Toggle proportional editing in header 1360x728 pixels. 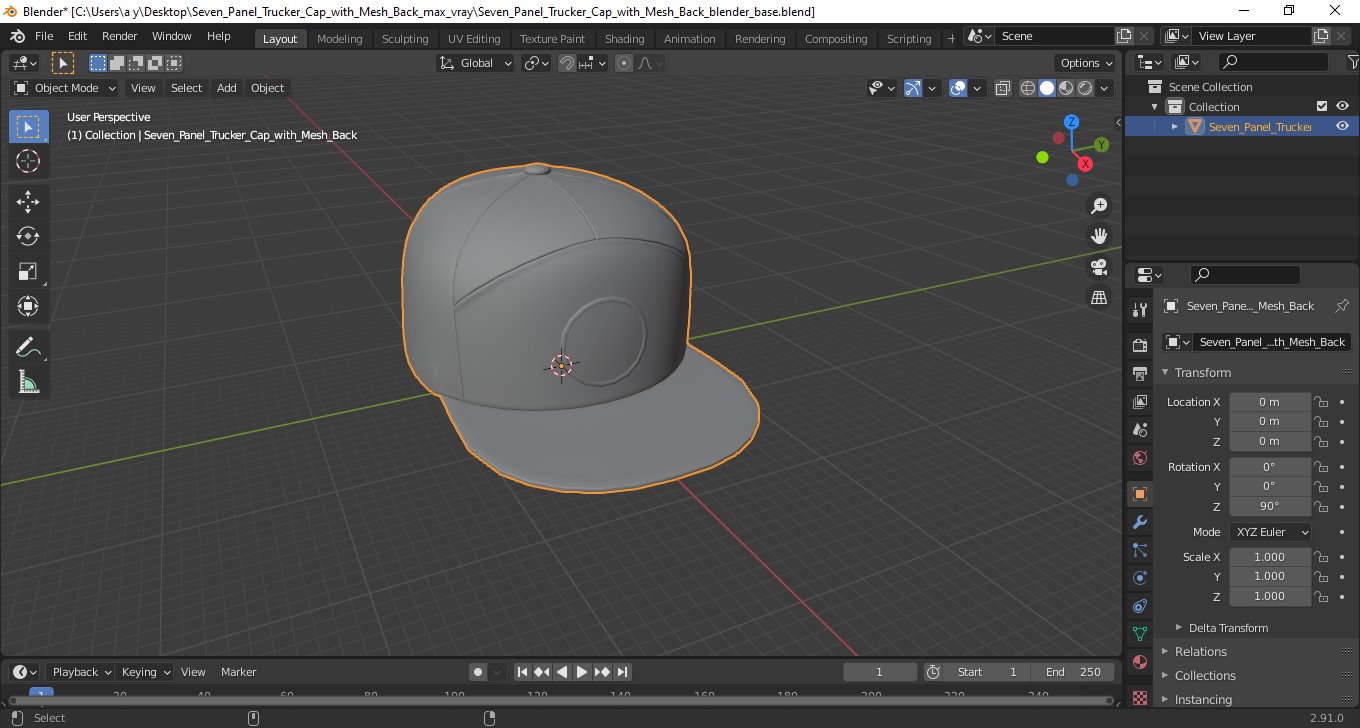(x=624, y=63)
